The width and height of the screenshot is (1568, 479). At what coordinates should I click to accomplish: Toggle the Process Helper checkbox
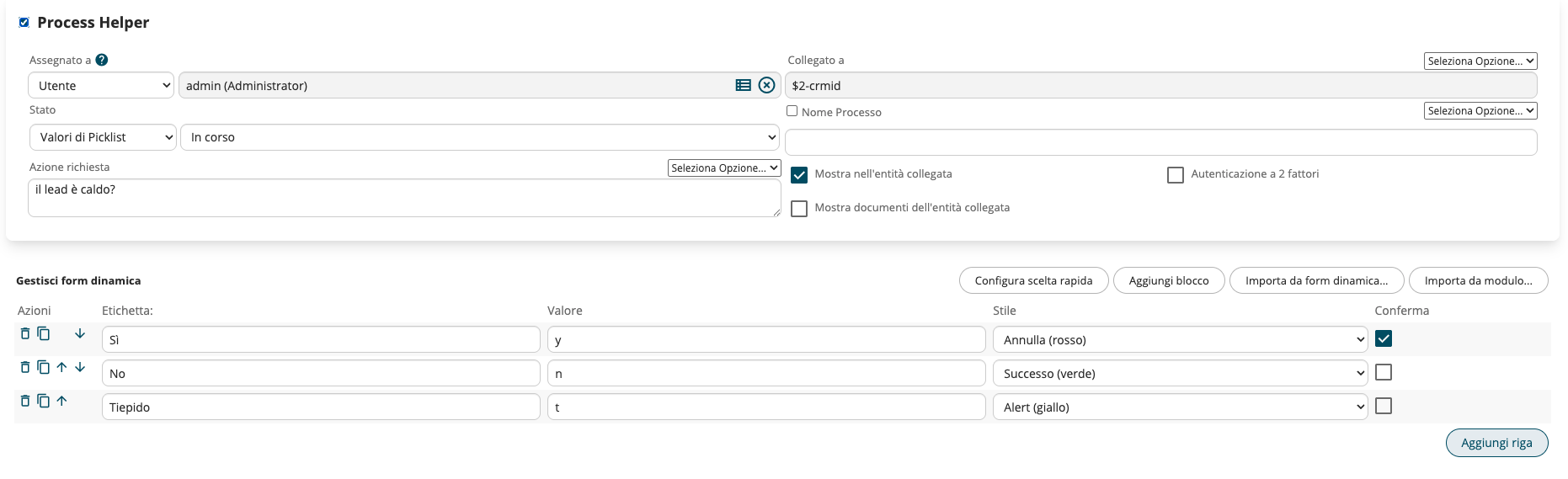pyautogui.click(x=24, y=23)
